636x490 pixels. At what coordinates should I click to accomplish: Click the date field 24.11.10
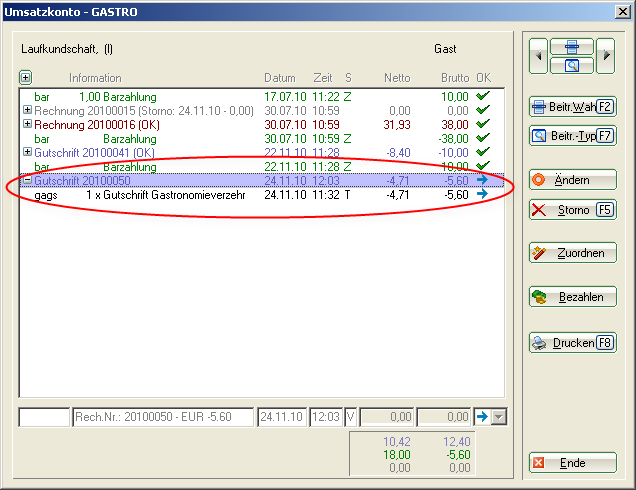pos(282,417)
